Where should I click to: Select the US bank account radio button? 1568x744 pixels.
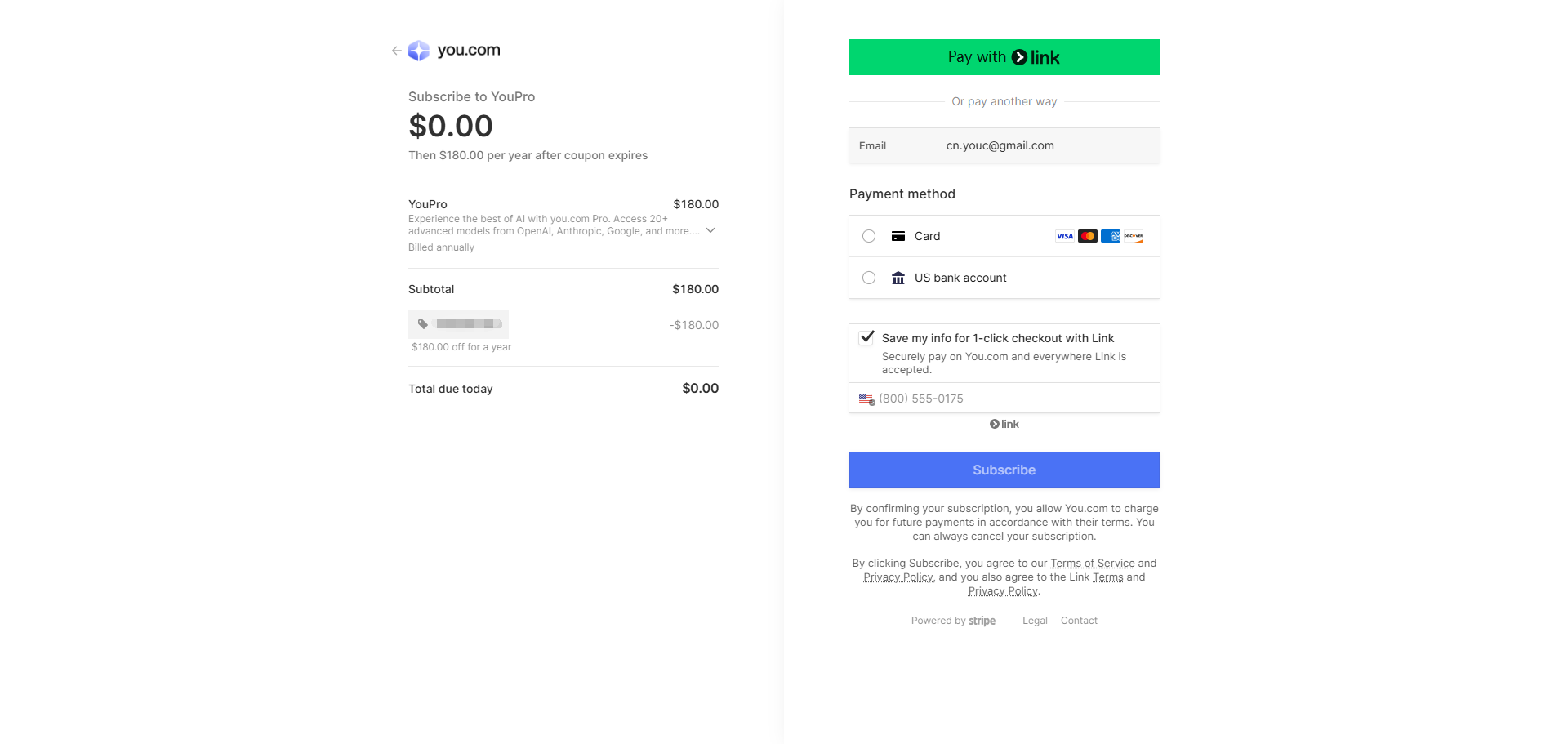(x=869, y=278)
